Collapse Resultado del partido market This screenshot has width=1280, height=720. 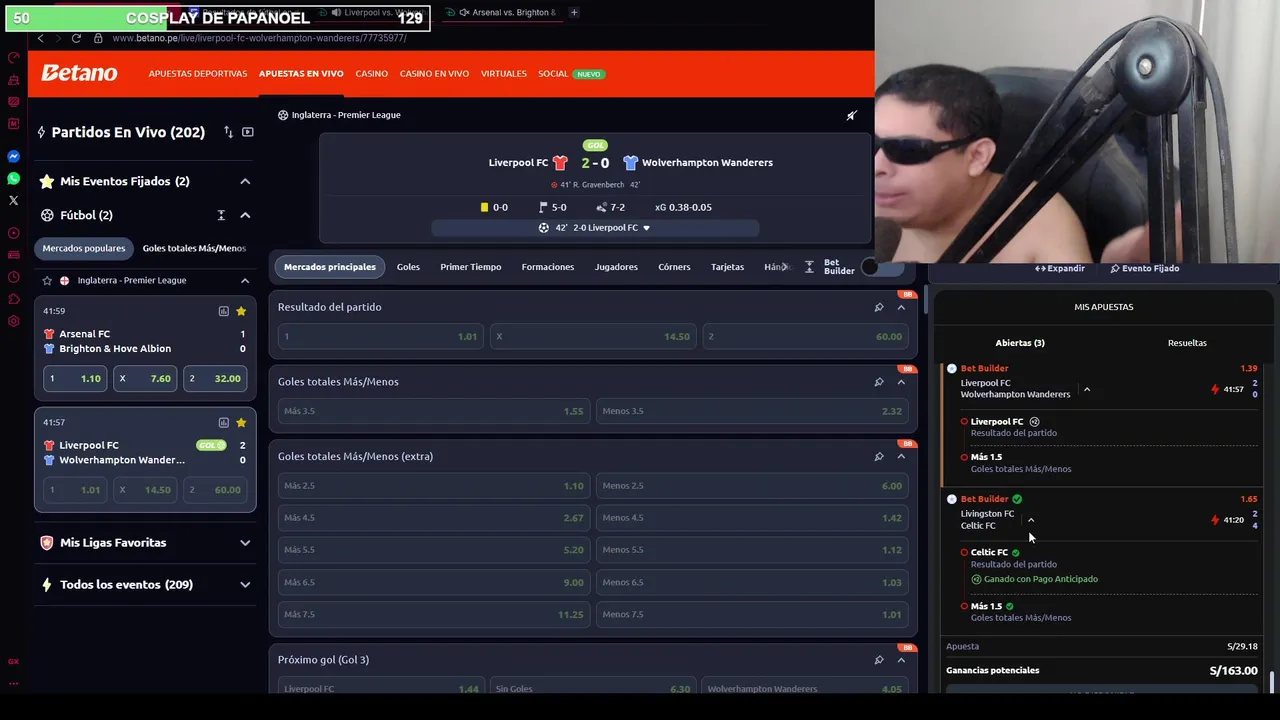coord(901,307)
